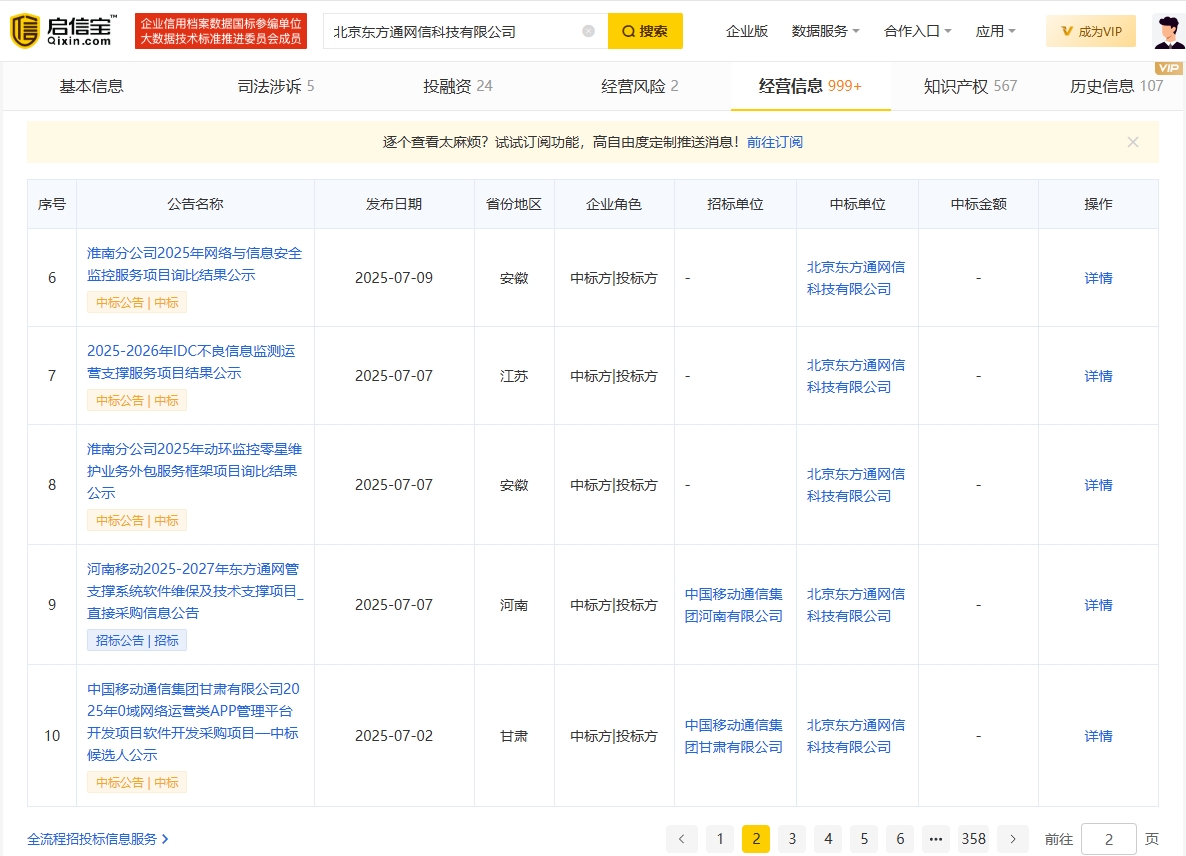This screenshot has height=856, width=1186.
Task: Switch to the 历史信息 tab
Action: pos(1116,86)
